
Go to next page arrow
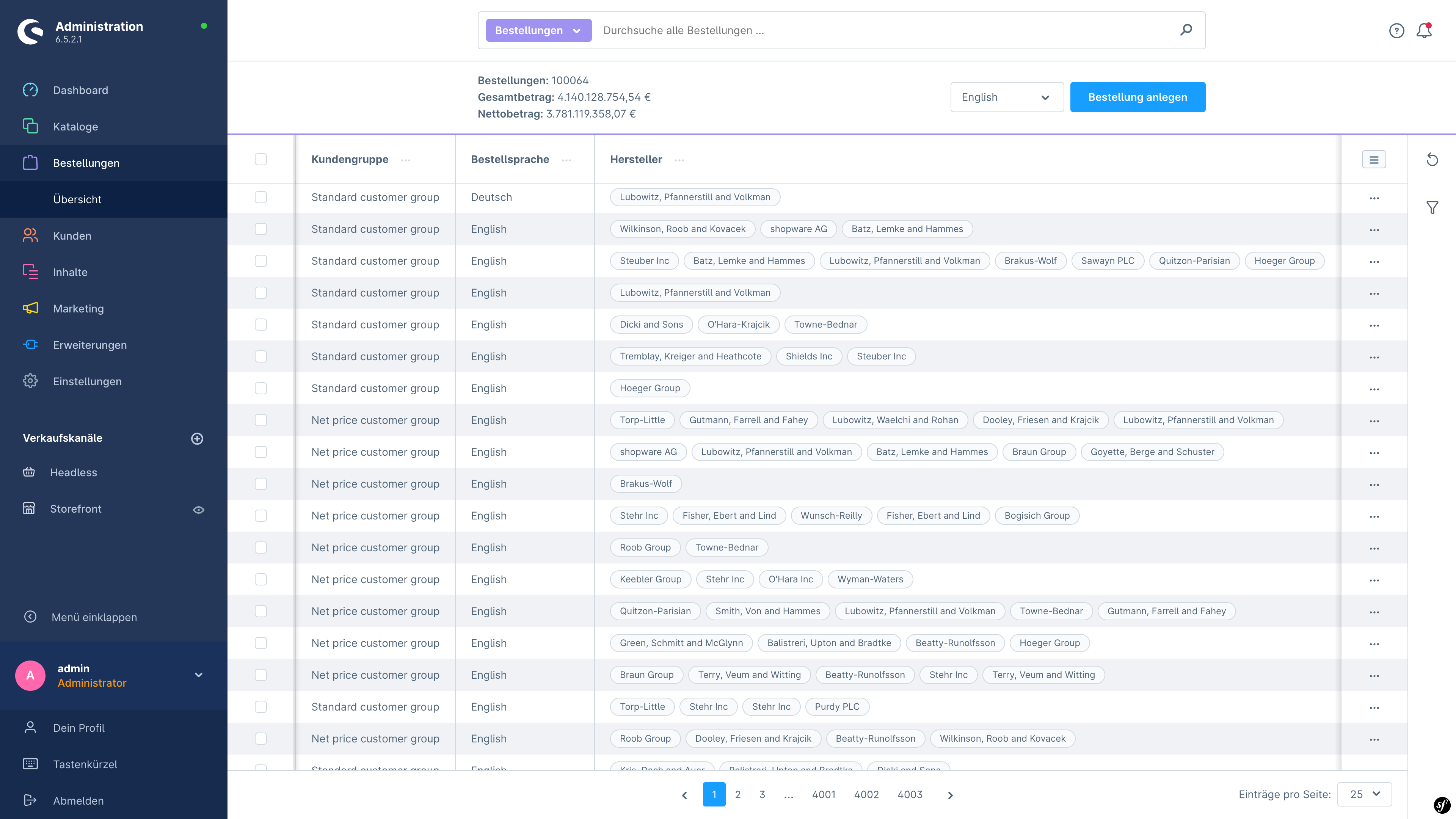tap(950, 795)
